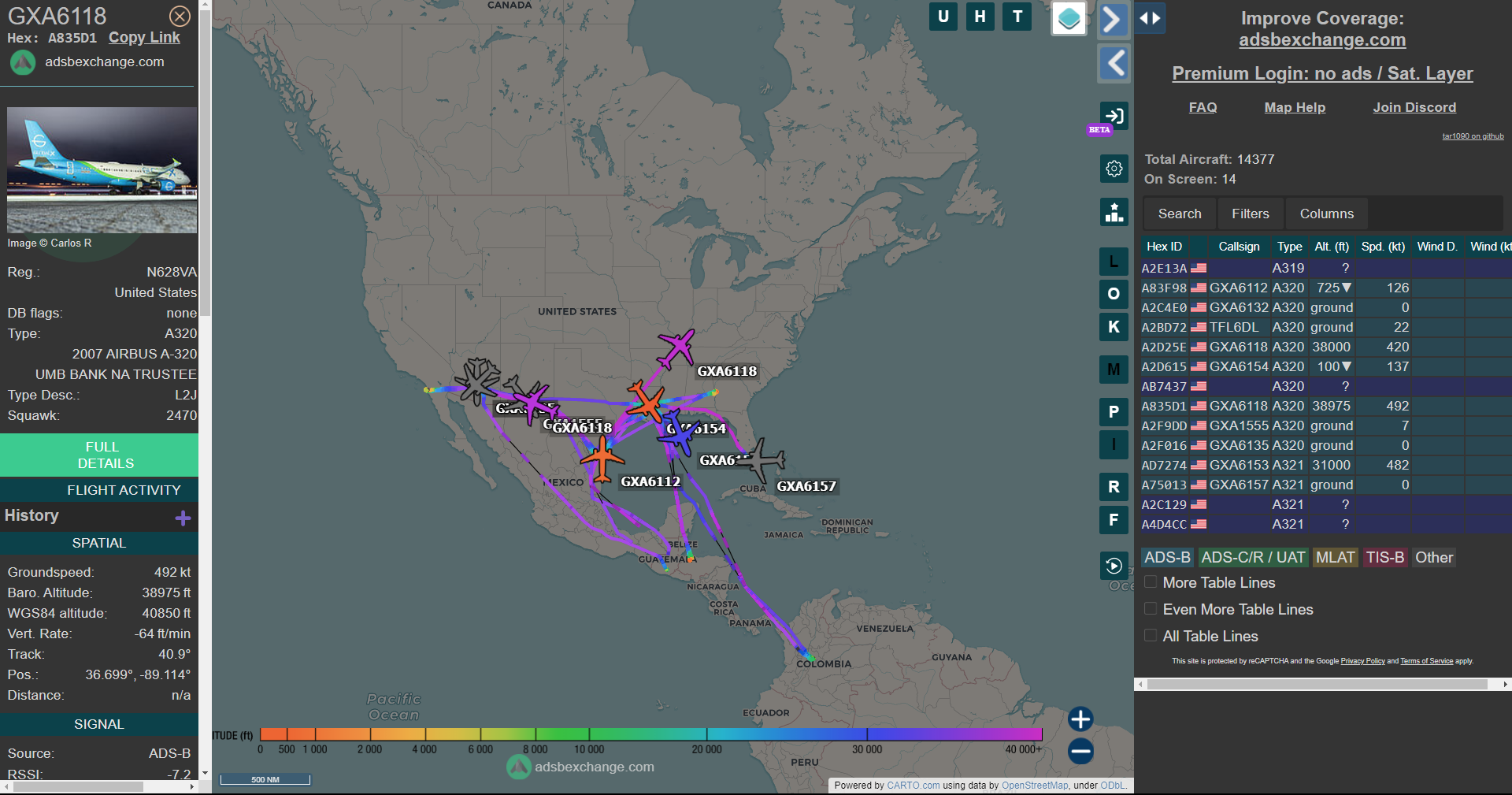Click the orange GXA6112 aircraft on map
Image resolution: width=1512 pixels, height=795 pixels.
coord(603,459)
